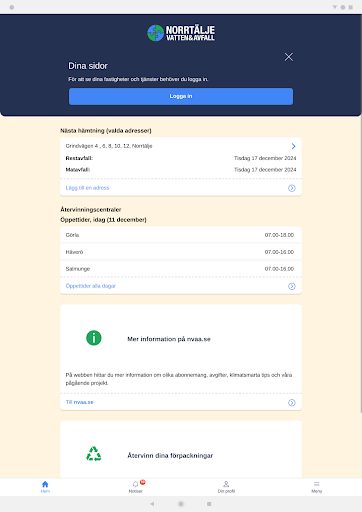Click the green recycling symbol icon
The height and width of the screenshot is (512, 362).
click(x=94, y=454)
